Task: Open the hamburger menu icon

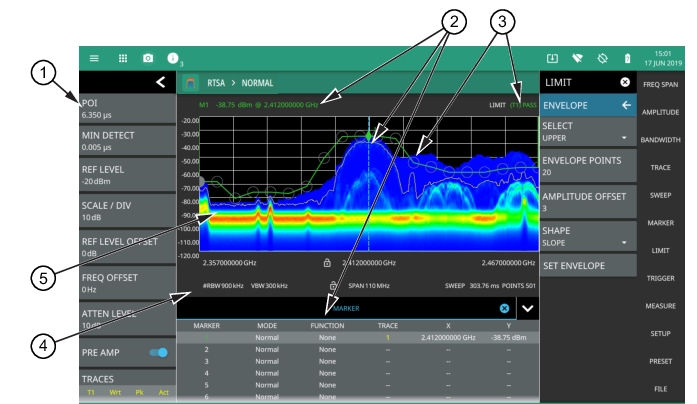Action: [94, 58]
